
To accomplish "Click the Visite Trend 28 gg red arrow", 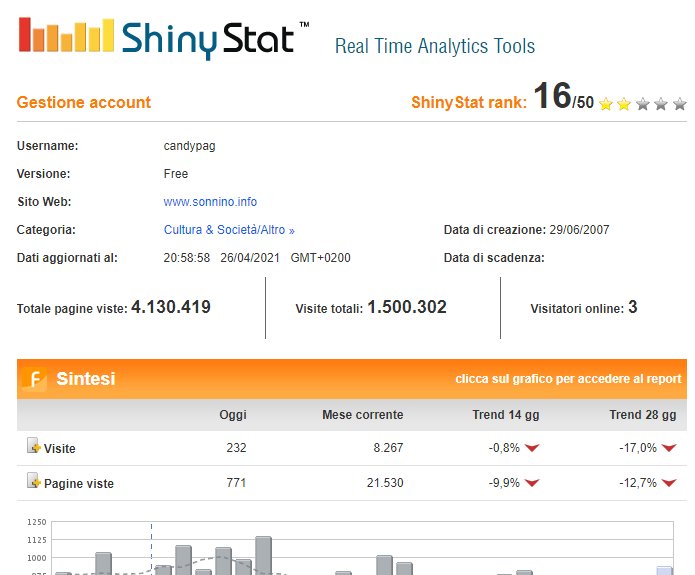I will (669, 448).
